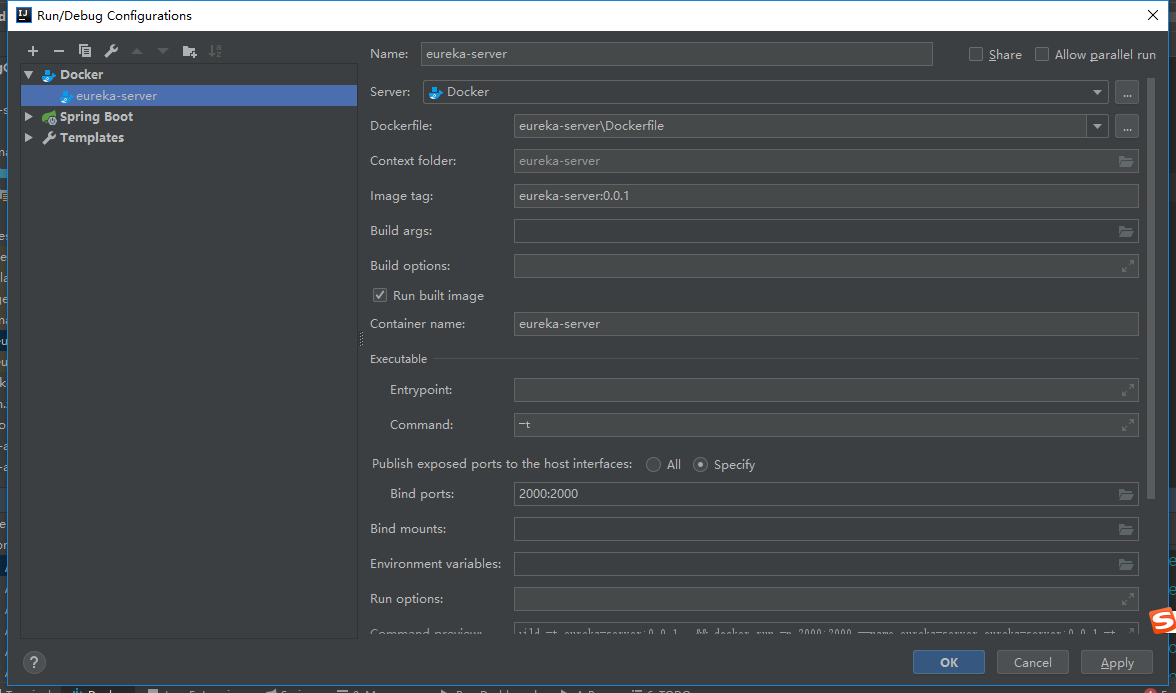Open Environment variables editor icon
1176x693 pixels.
point(1126,564)
